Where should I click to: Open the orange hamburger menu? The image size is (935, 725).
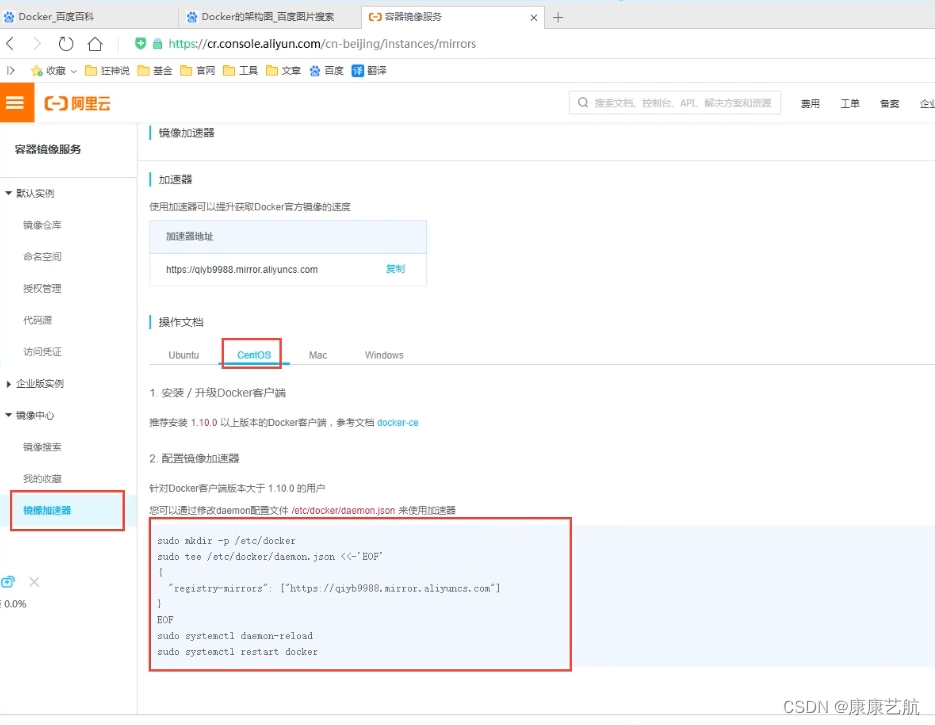15,103
